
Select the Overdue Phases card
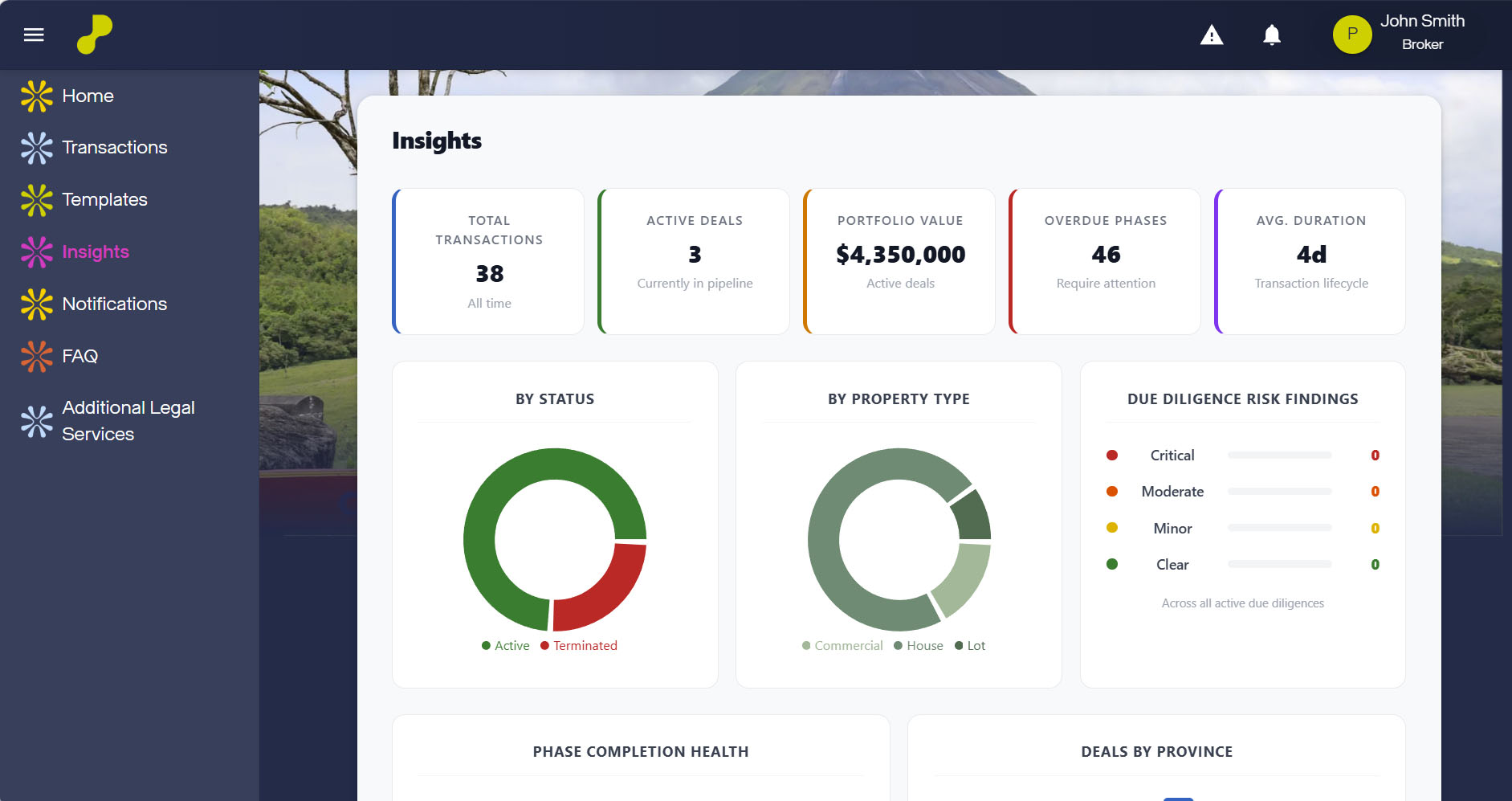[x=1105, y=261]
